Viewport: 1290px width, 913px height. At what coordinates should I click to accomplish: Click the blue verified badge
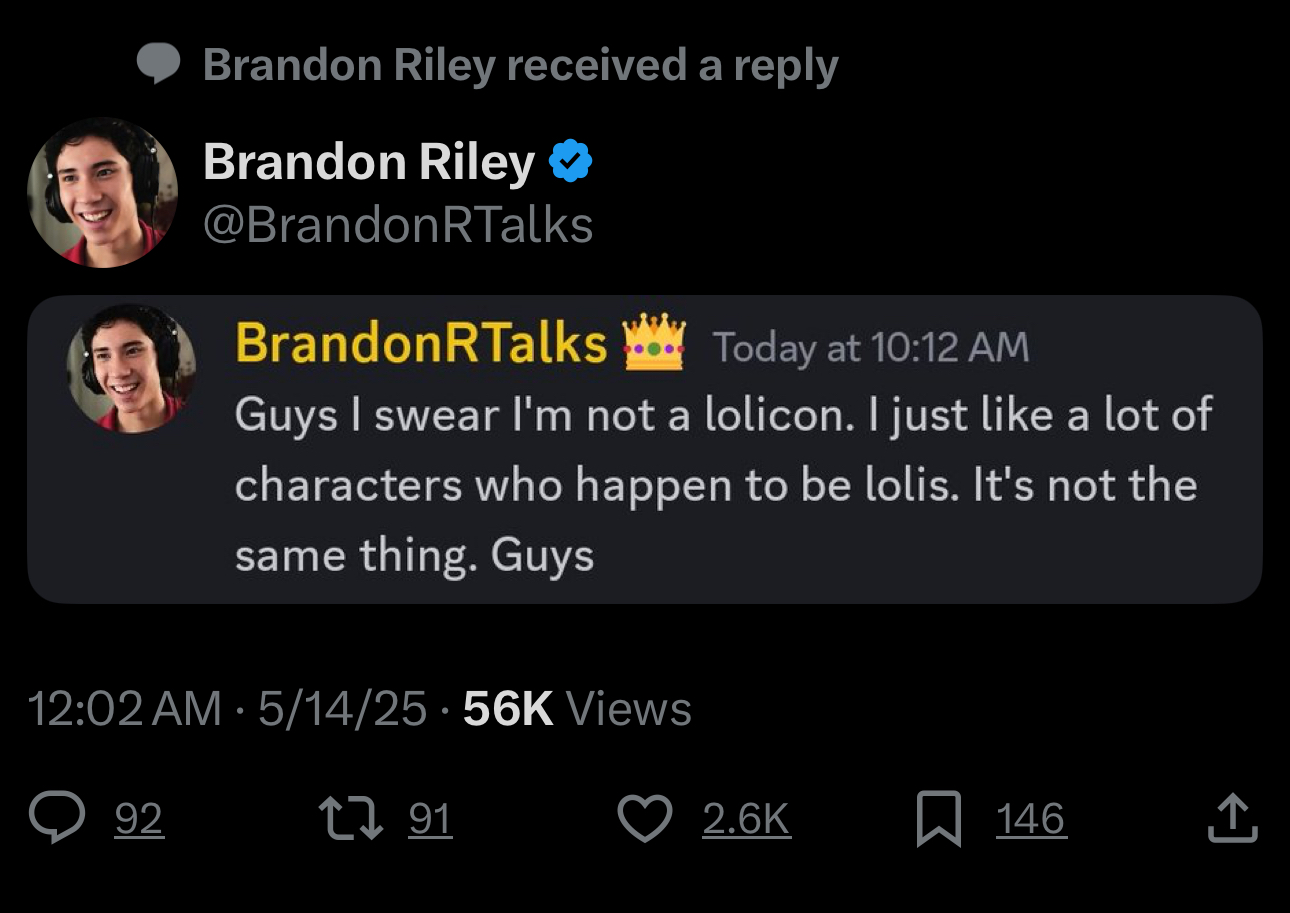point(571,161)
